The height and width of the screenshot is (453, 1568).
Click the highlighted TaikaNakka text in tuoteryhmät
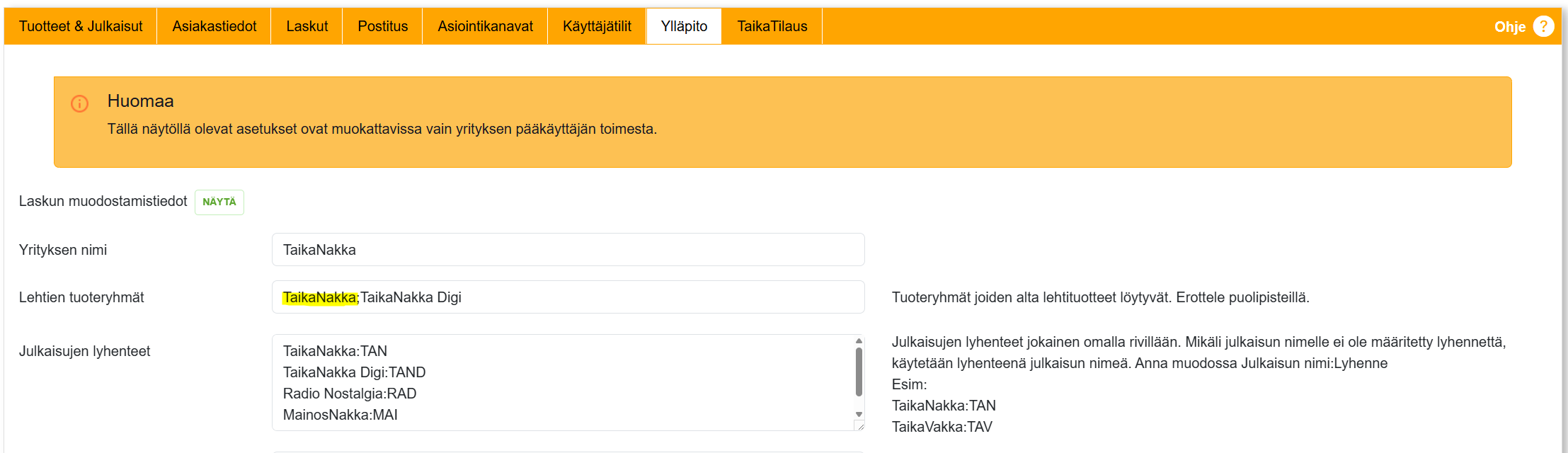tap(319, 297)
